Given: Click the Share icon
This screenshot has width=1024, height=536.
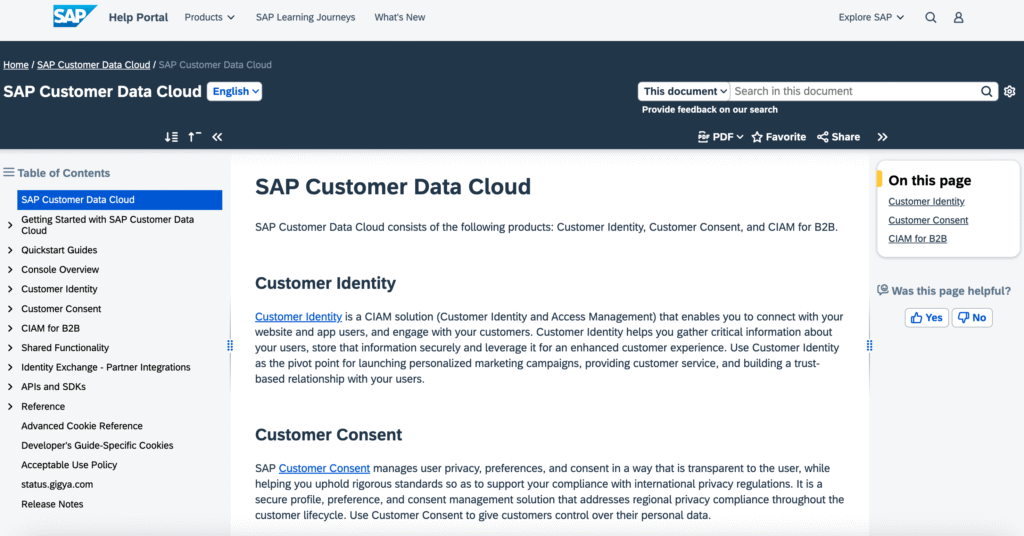Looking at the screenshot, I should [823, 137].
